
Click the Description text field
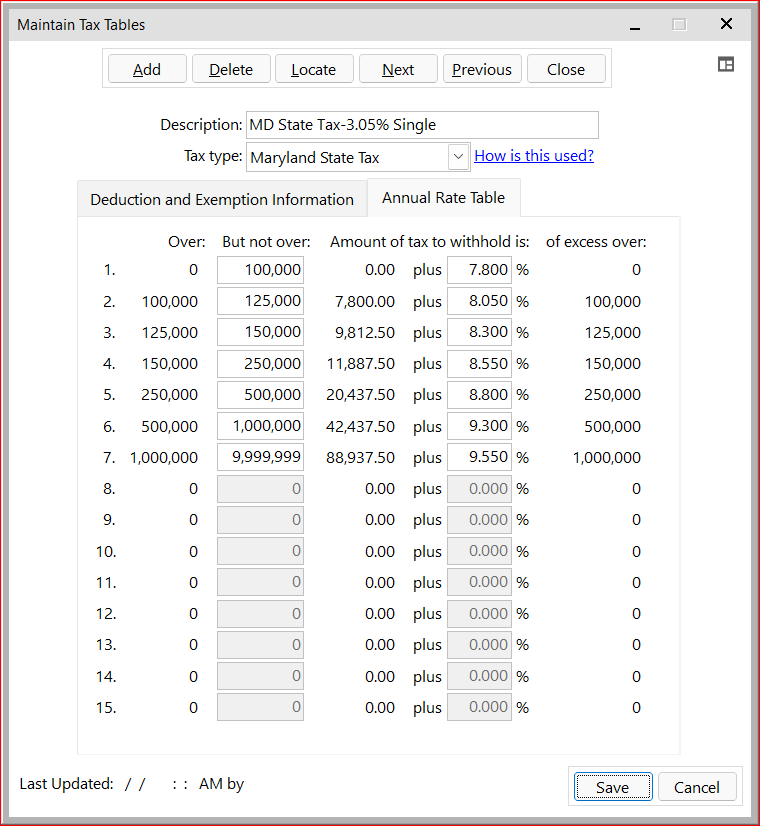tap(421, 125)
